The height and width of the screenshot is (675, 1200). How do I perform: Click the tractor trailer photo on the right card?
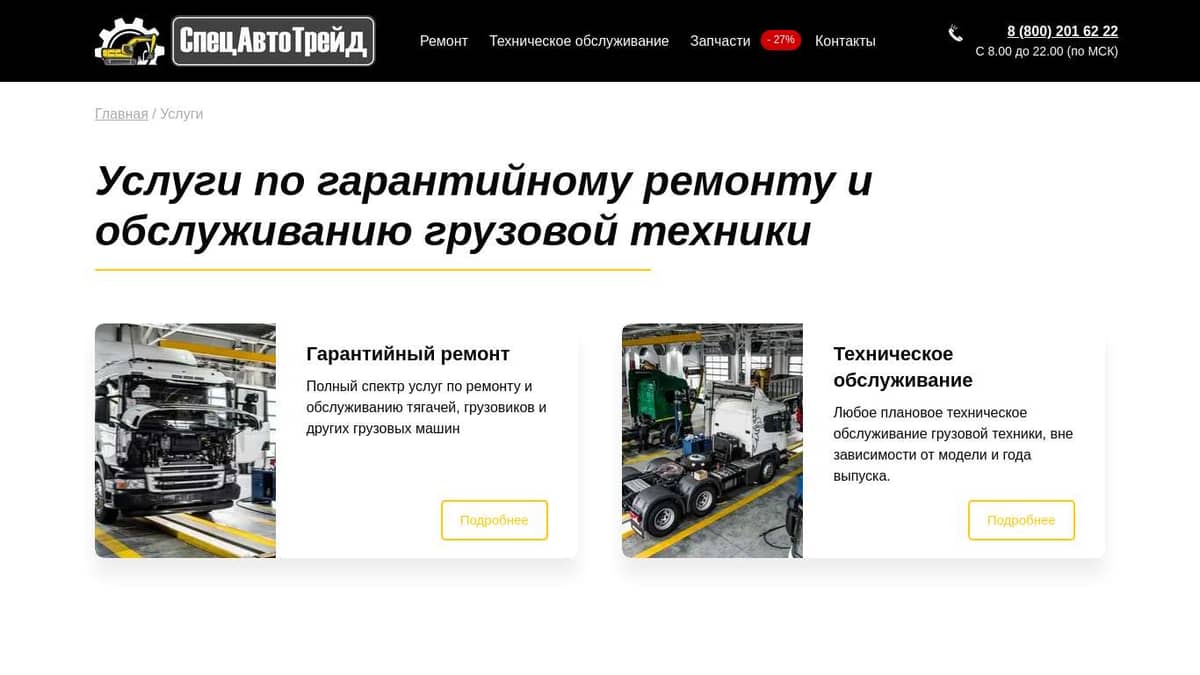click(x=712, y=441)
